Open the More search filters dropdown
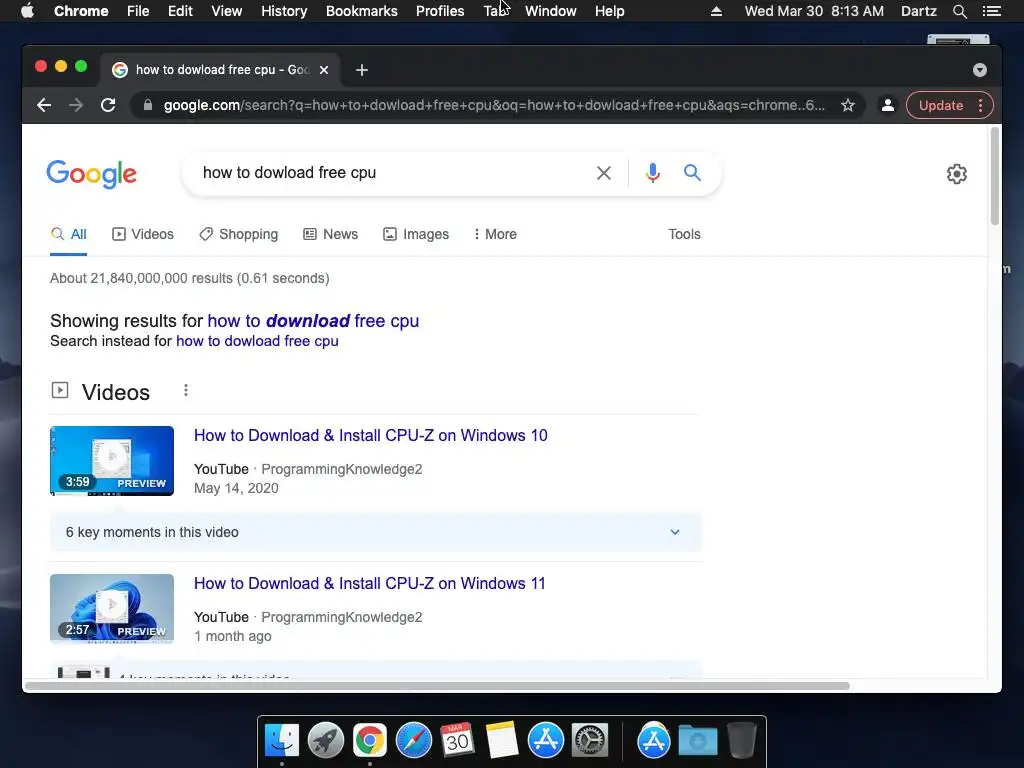The height and width of the screenshot is (768, 1024). point(496,234)
